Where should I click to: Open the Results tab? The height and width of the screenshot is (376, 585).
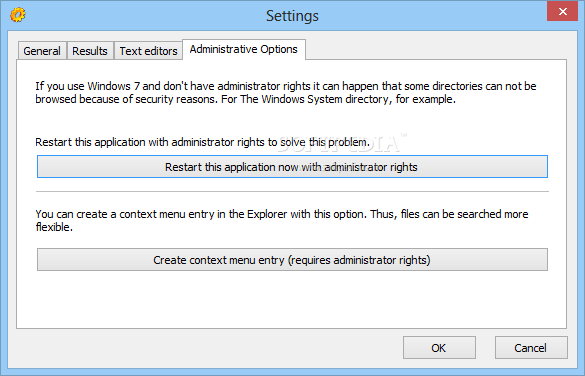[x=90, y=51]
